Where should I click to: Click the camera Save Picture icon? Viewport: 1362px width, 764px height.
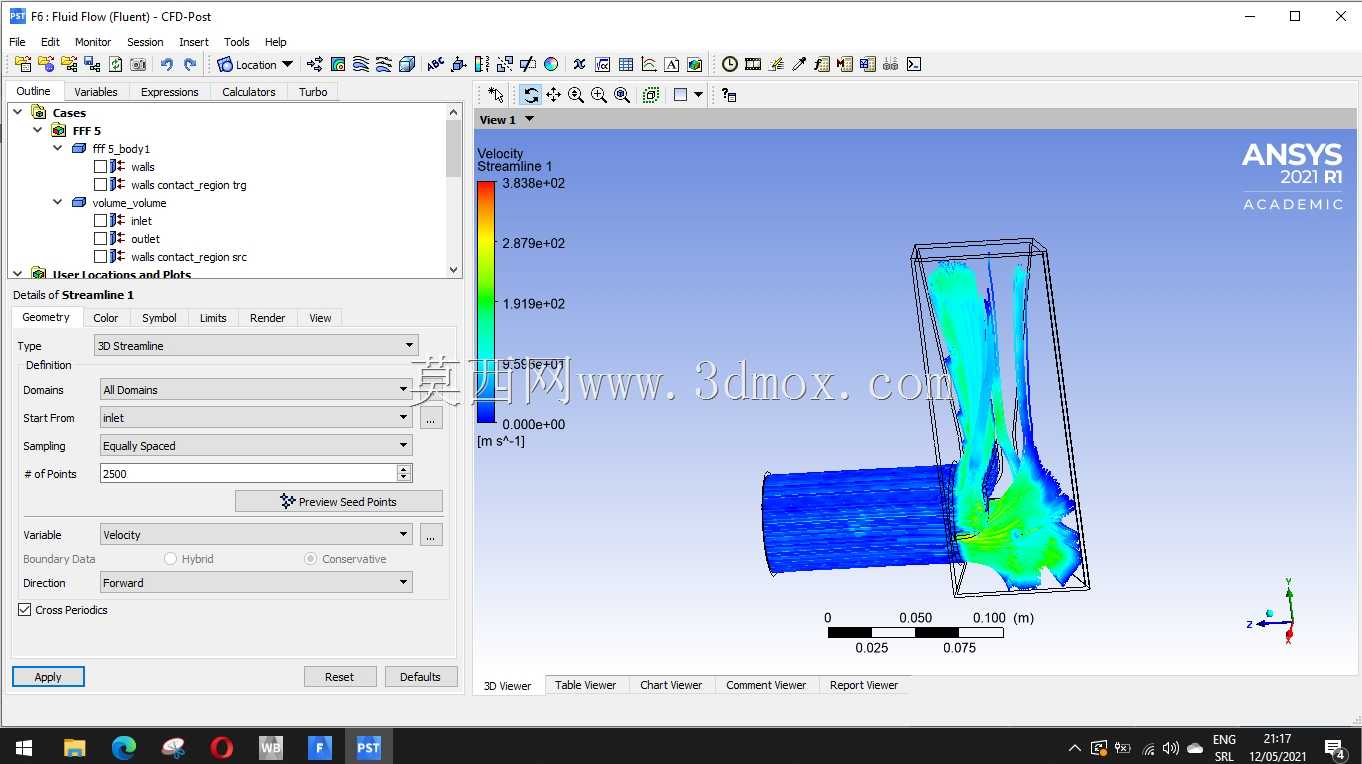coord(138,64)
